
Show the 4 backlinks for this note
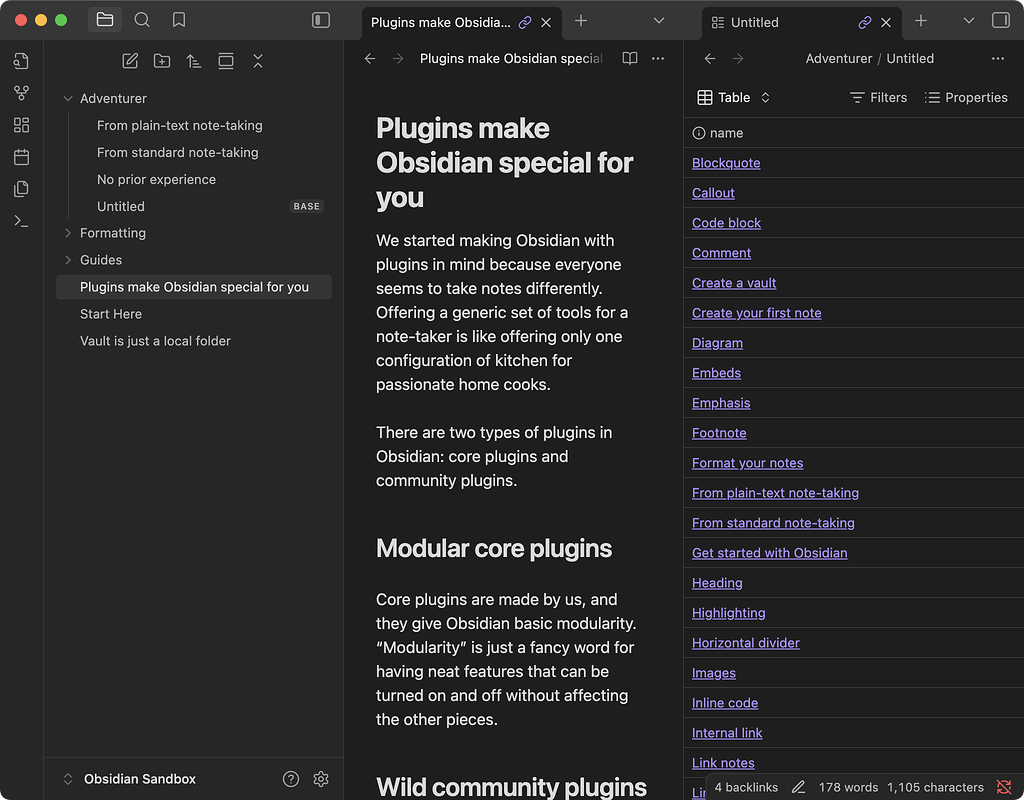[746, 787]
